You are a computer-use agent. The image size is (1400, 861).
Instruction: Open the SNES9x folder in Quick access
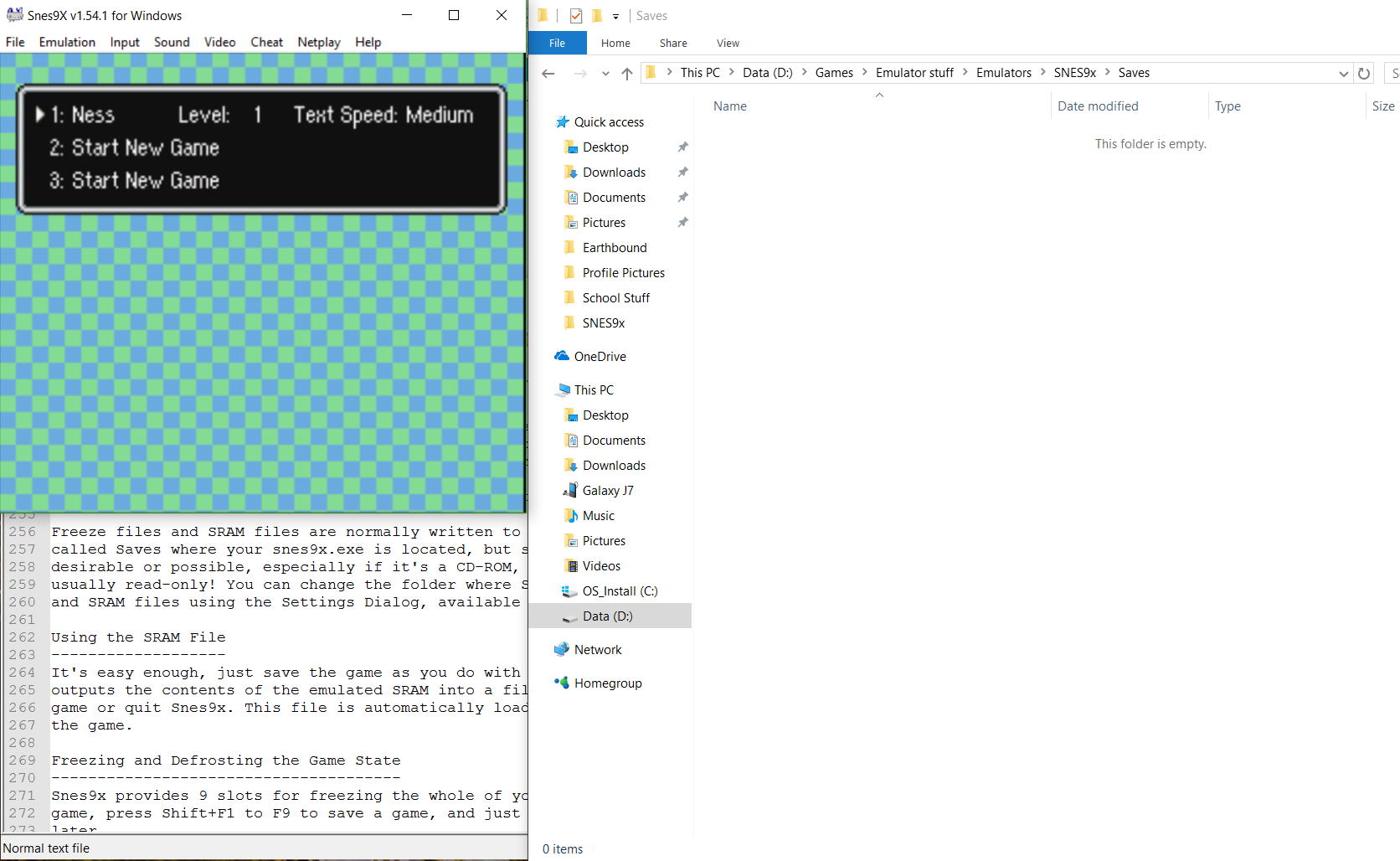[603, 323]
